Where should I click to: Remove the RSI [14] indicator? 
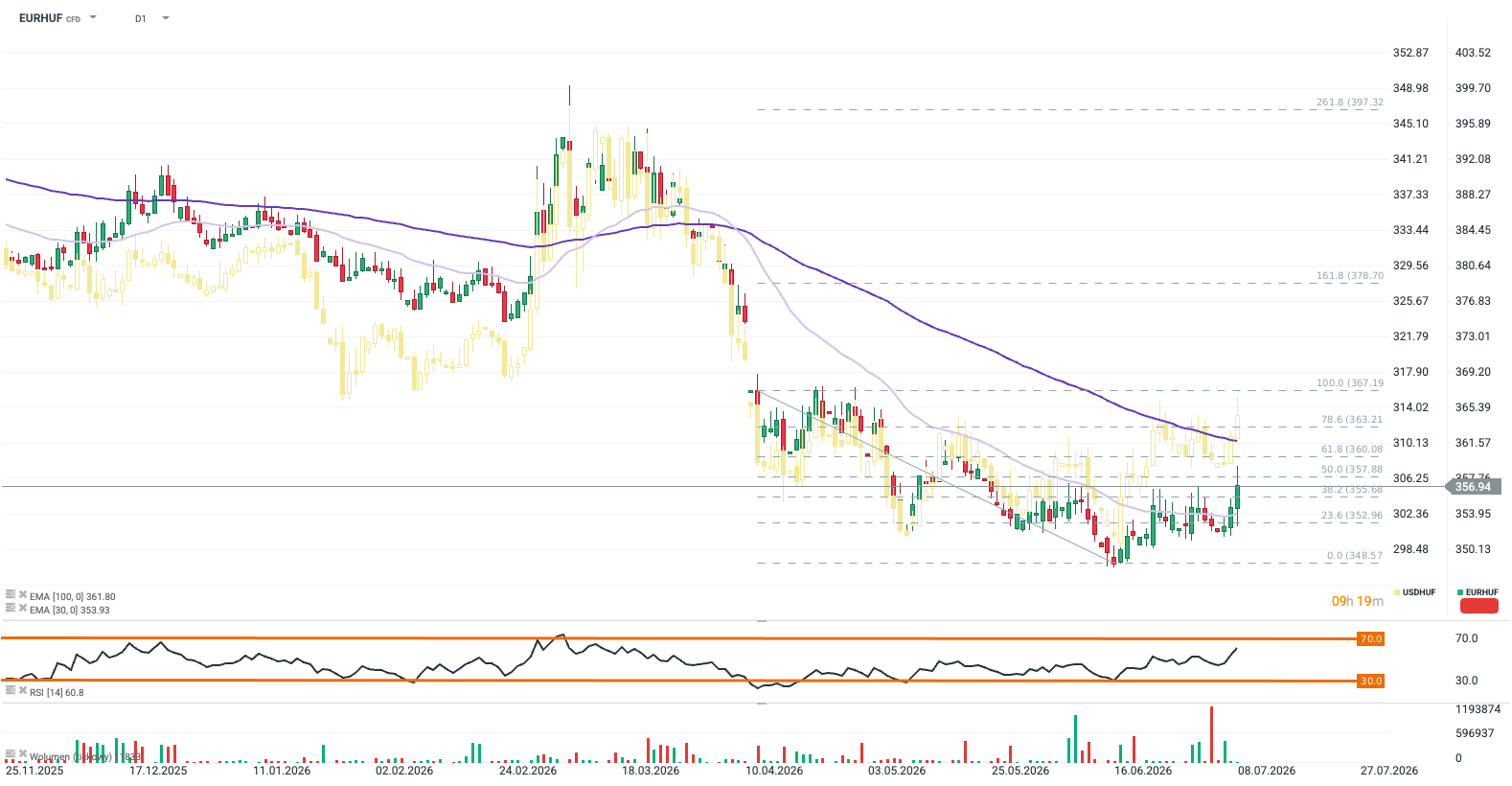pyautogui.click(x=23, y=690)
